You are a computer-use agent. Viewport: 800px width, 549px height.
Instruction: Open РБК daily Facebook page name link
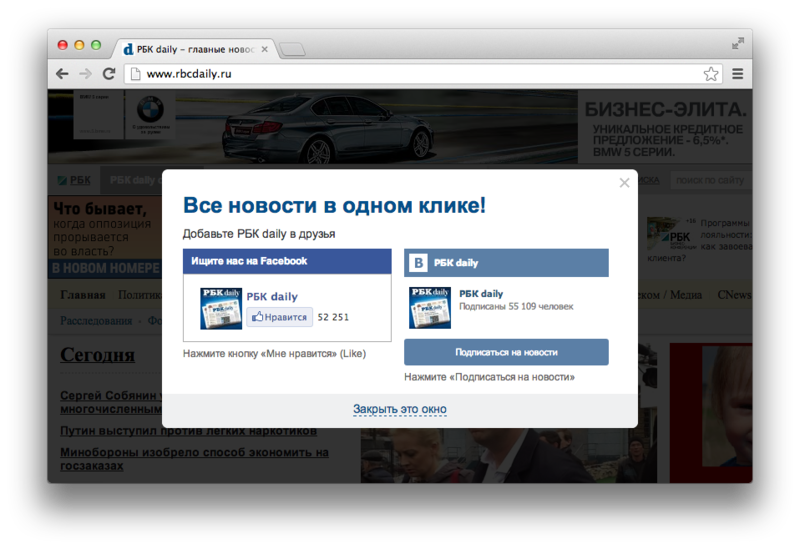click(272, 296)
